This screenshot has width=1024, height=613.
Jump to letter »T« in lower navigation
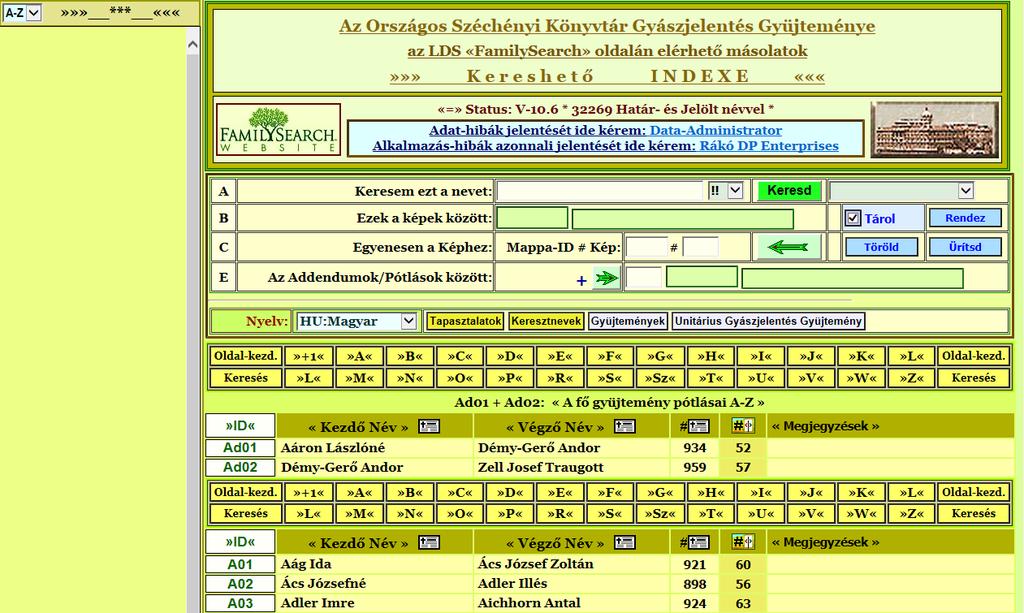coord(710,514)
